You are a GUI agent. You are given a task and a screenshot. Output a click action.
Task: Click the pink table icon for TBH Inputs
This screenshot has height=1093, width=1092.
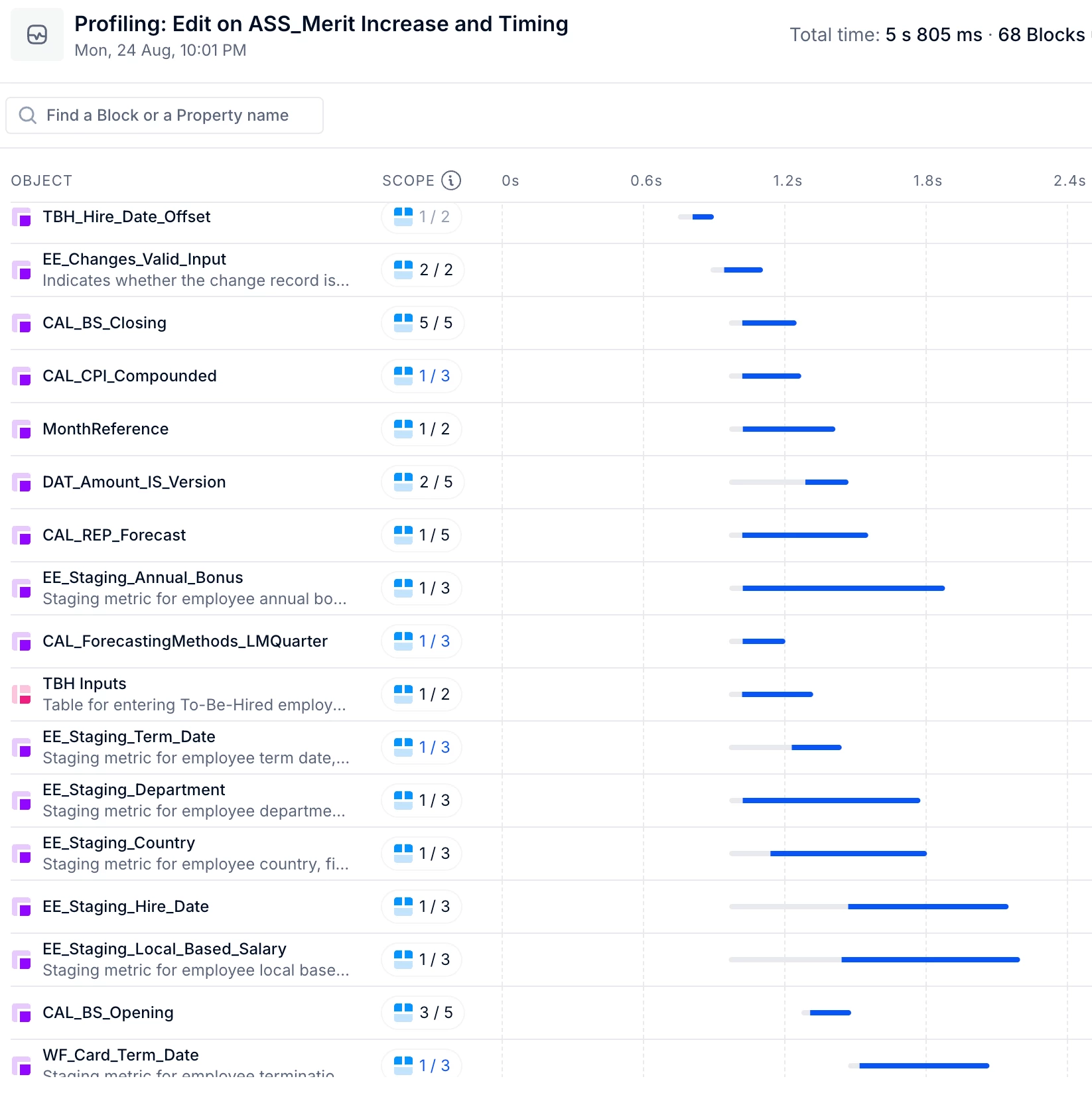(22, 694)
